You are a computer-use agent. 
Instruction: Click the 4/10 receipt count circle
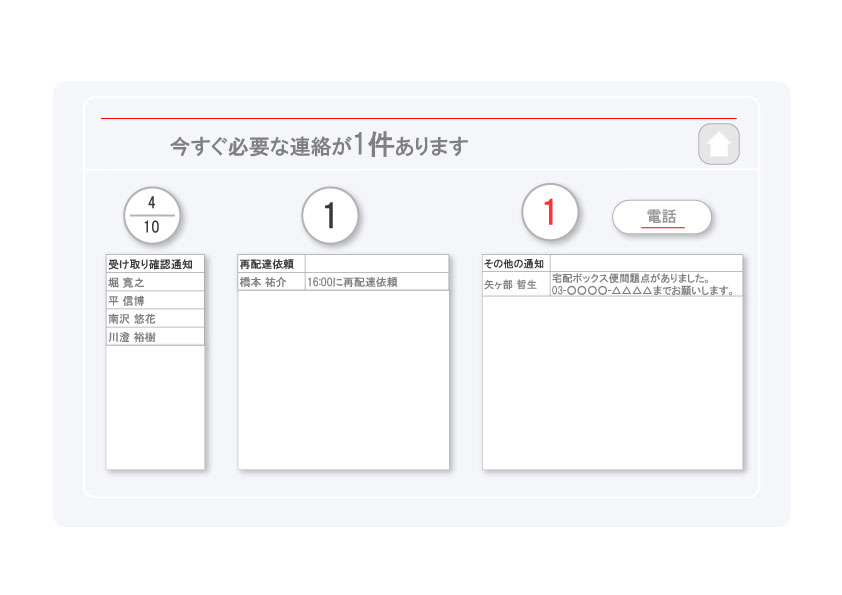click(x=151, y=215)
